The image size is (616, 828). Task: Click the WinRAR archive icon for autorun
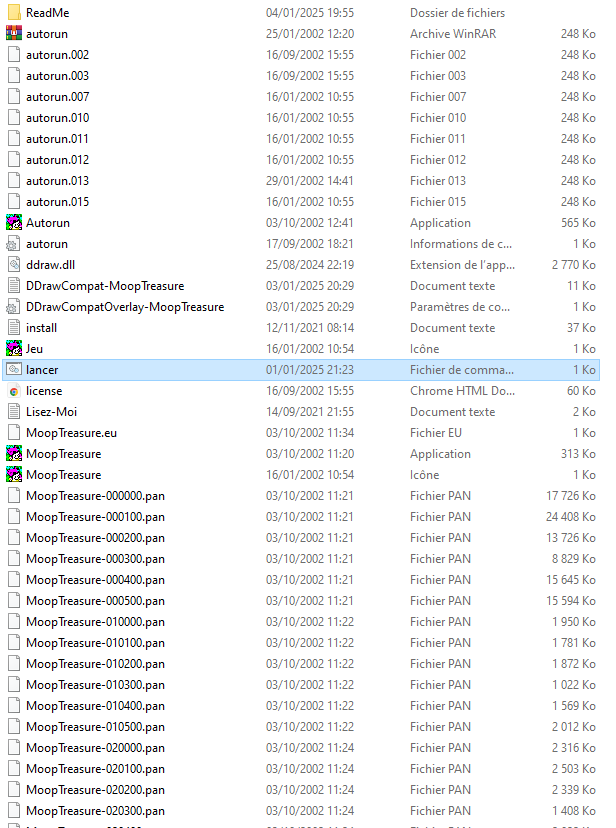(14, 34)
